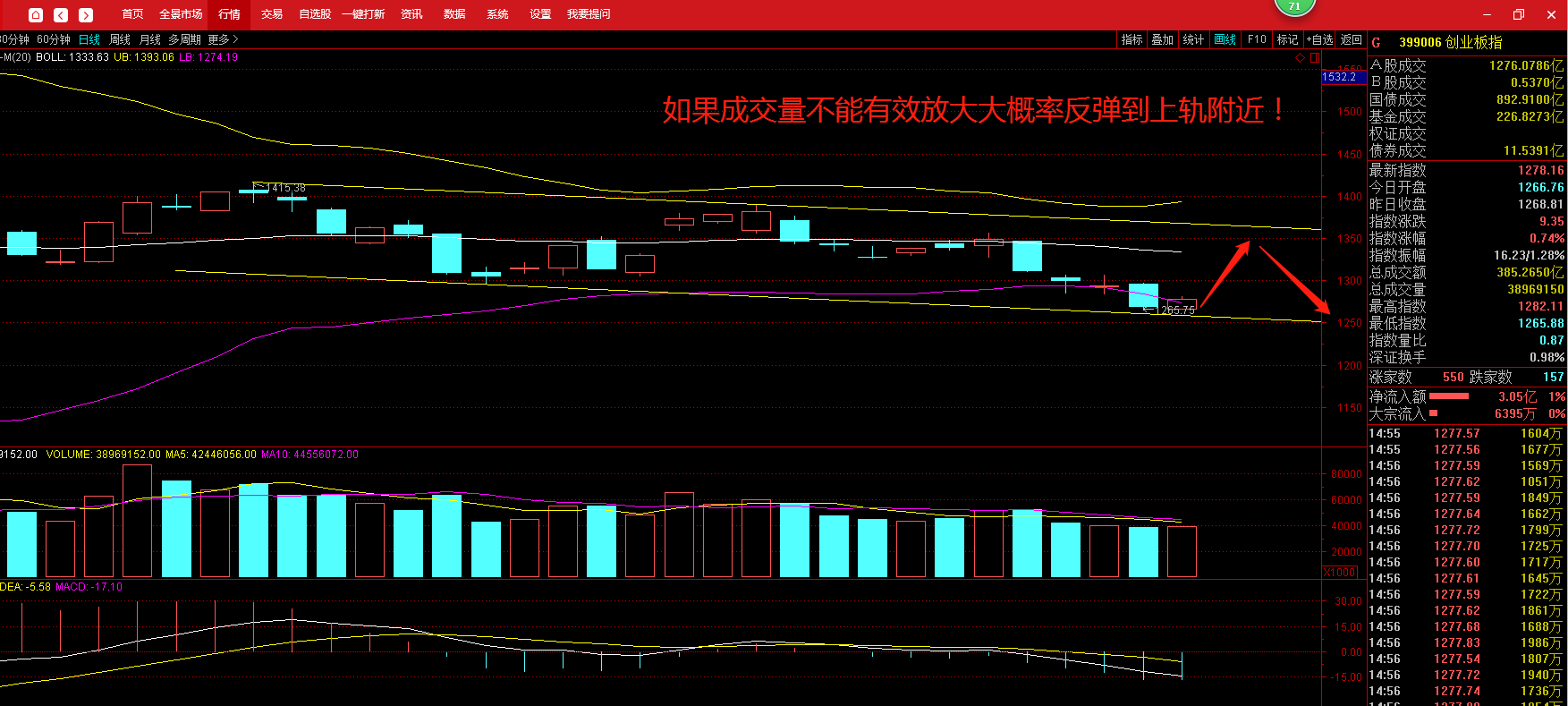Click the forward arrow navigation icon
The height and width of the screenshot is (706, 1568).
[x=86, y=14]
